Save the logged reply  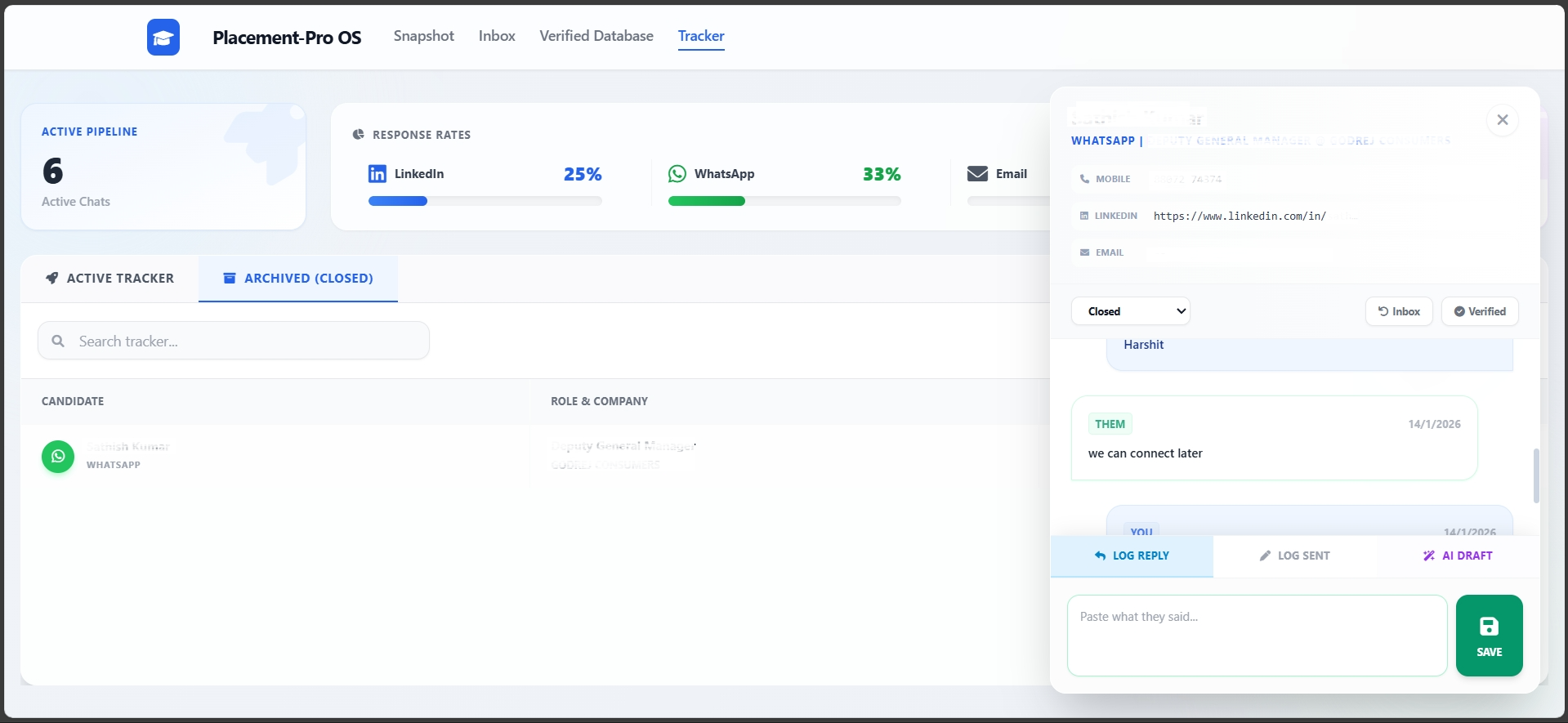coord(1489,636)
